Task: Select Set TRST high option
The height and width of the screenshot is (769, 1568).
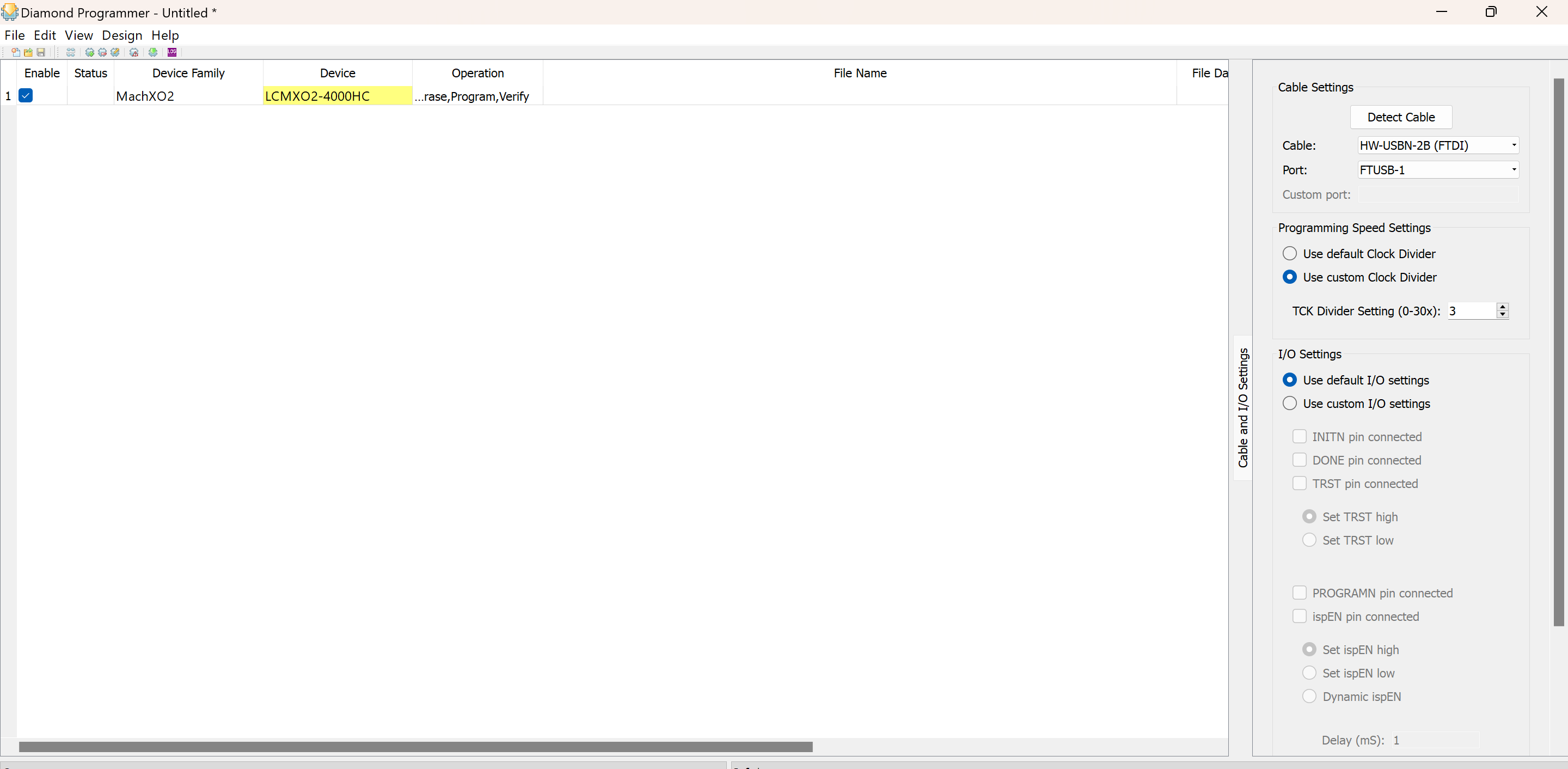Action: (1309, 516)
